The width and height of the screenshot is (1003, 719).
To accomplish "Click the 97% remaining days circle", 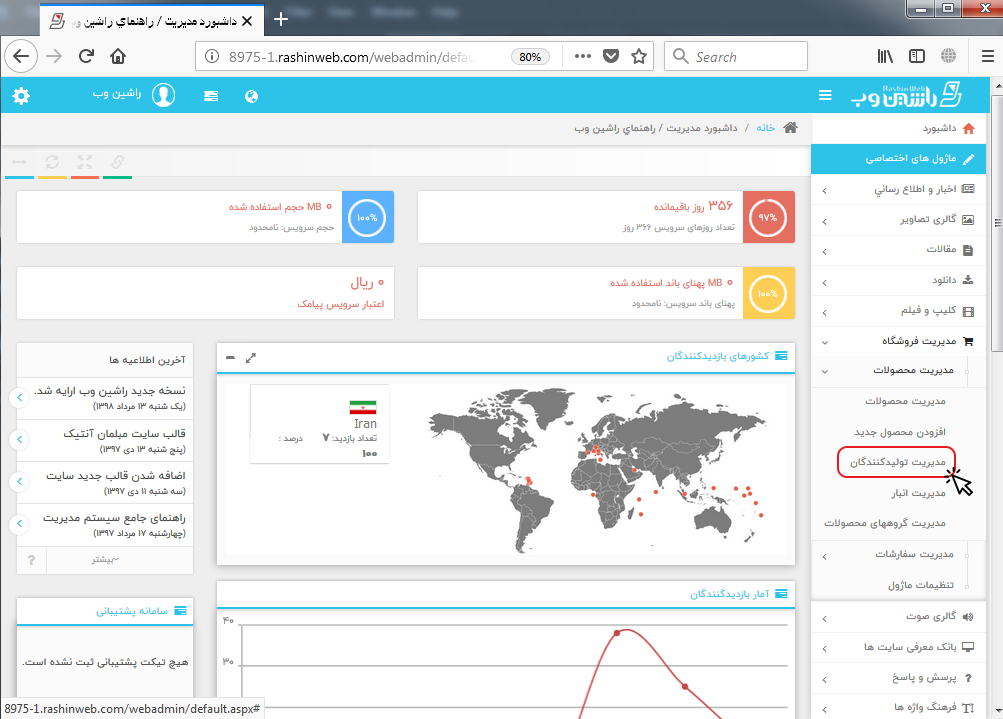I will [768, 217].
